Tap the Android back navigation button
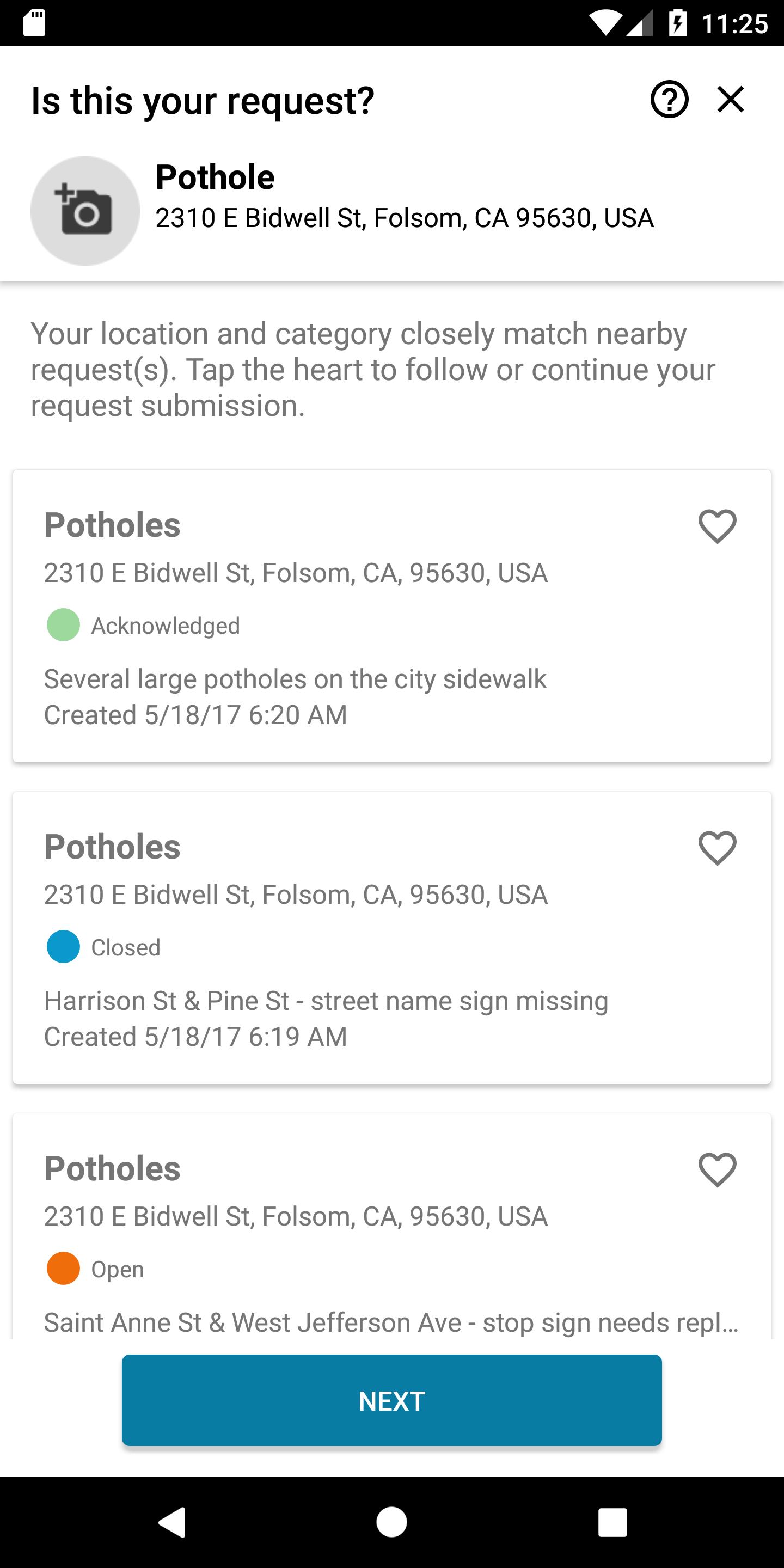Image resolution: width=784 pixels, height=1568 pixels. click(x=172, y=1522)
